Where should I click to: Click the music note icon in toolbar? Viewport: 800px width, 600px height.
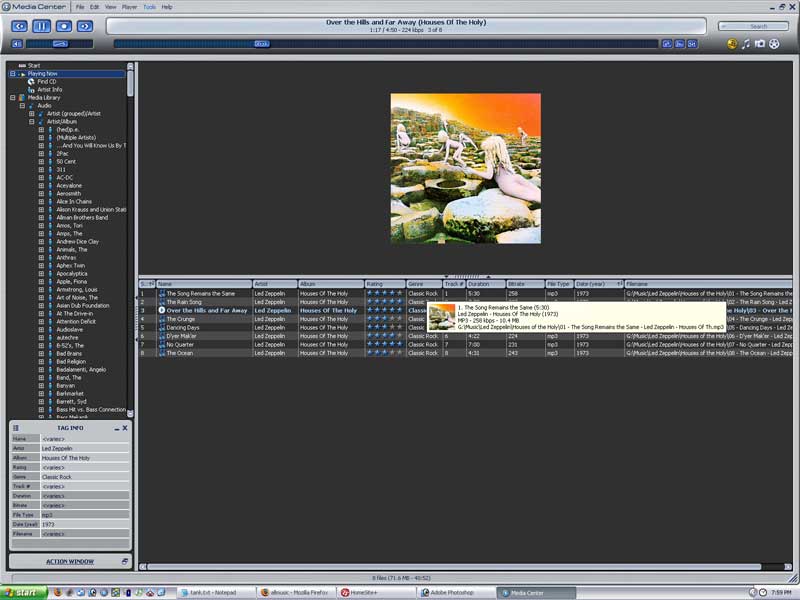tap(746, 44)
